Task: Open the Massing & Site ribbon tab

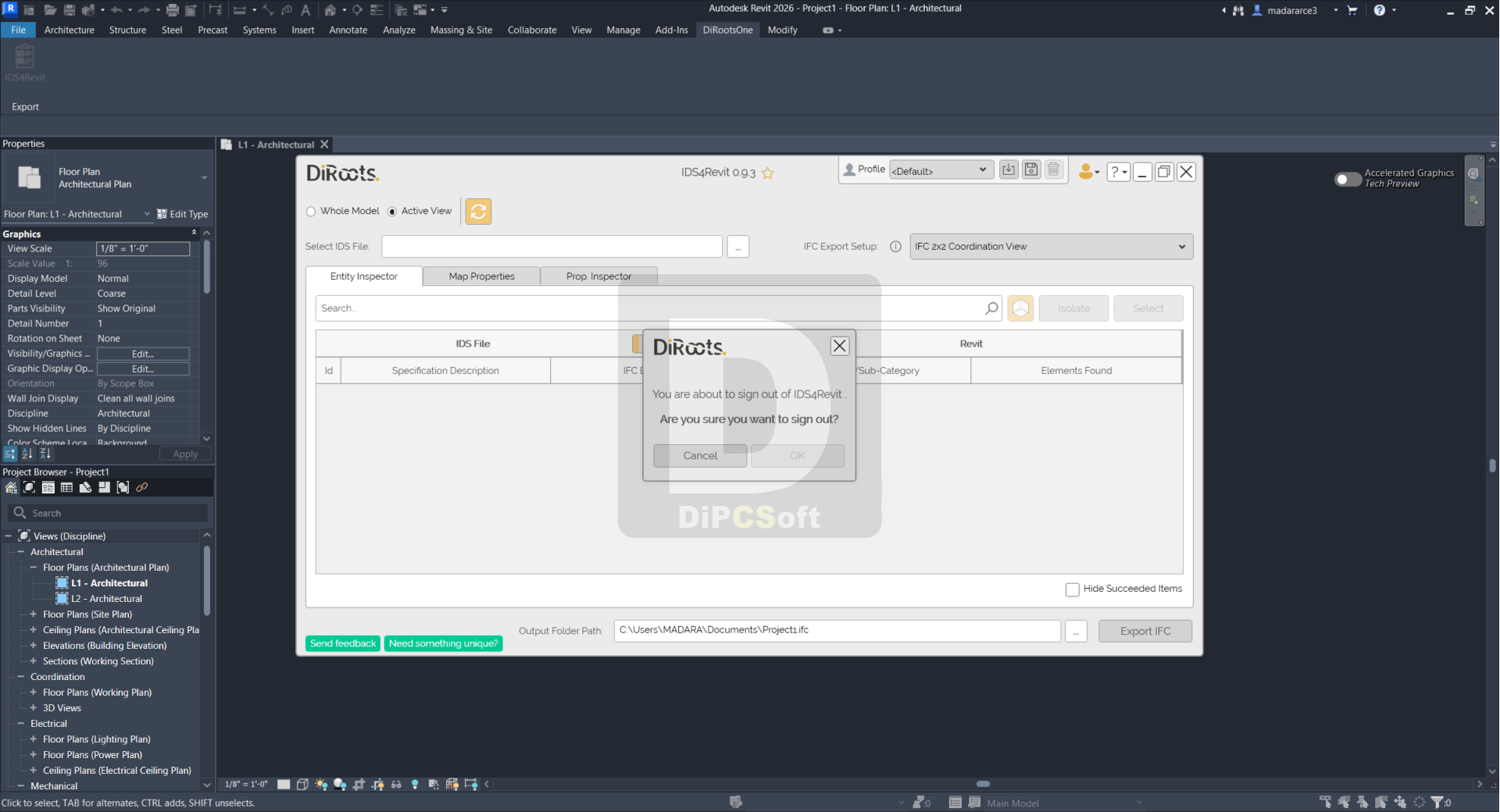Action: [x=461, y=30]
